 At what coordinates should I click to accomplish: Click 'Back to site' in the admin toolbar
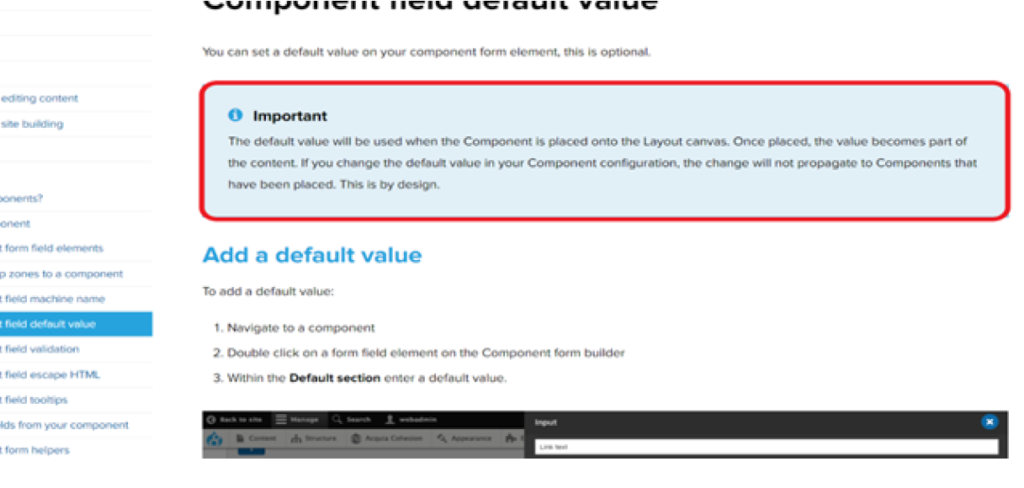coord(232,419)
